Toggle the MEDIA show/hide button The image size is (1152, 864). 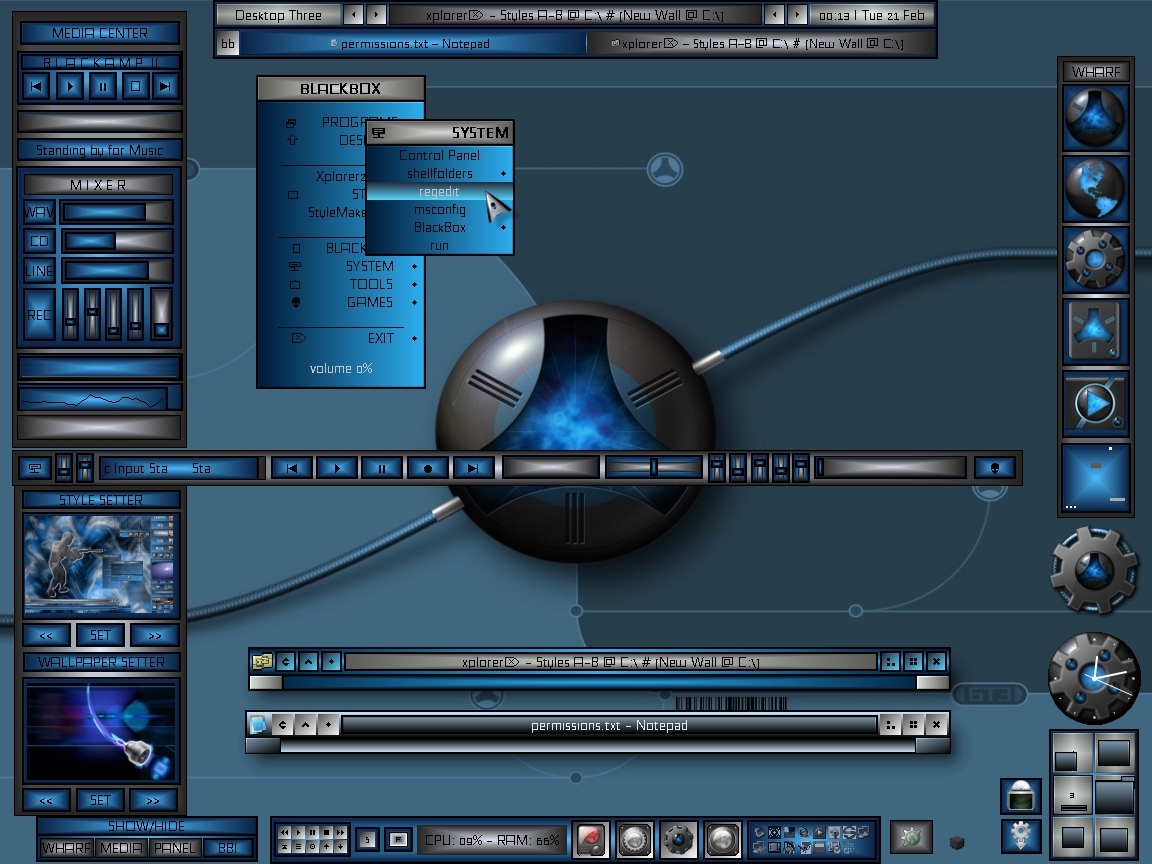(x=121, y=848)
